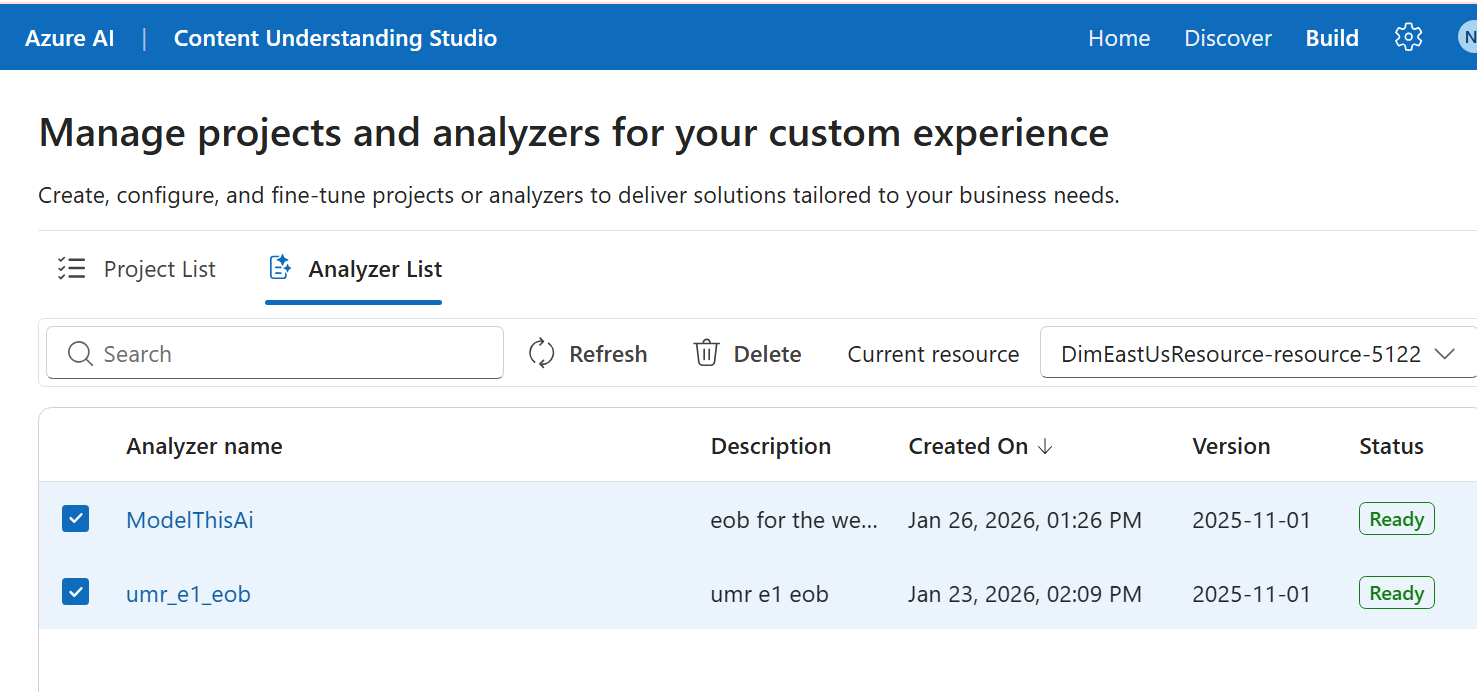Uncheck the ModelThisAi row checkbox
The image size is (1477, 692).
pos(75,519)
